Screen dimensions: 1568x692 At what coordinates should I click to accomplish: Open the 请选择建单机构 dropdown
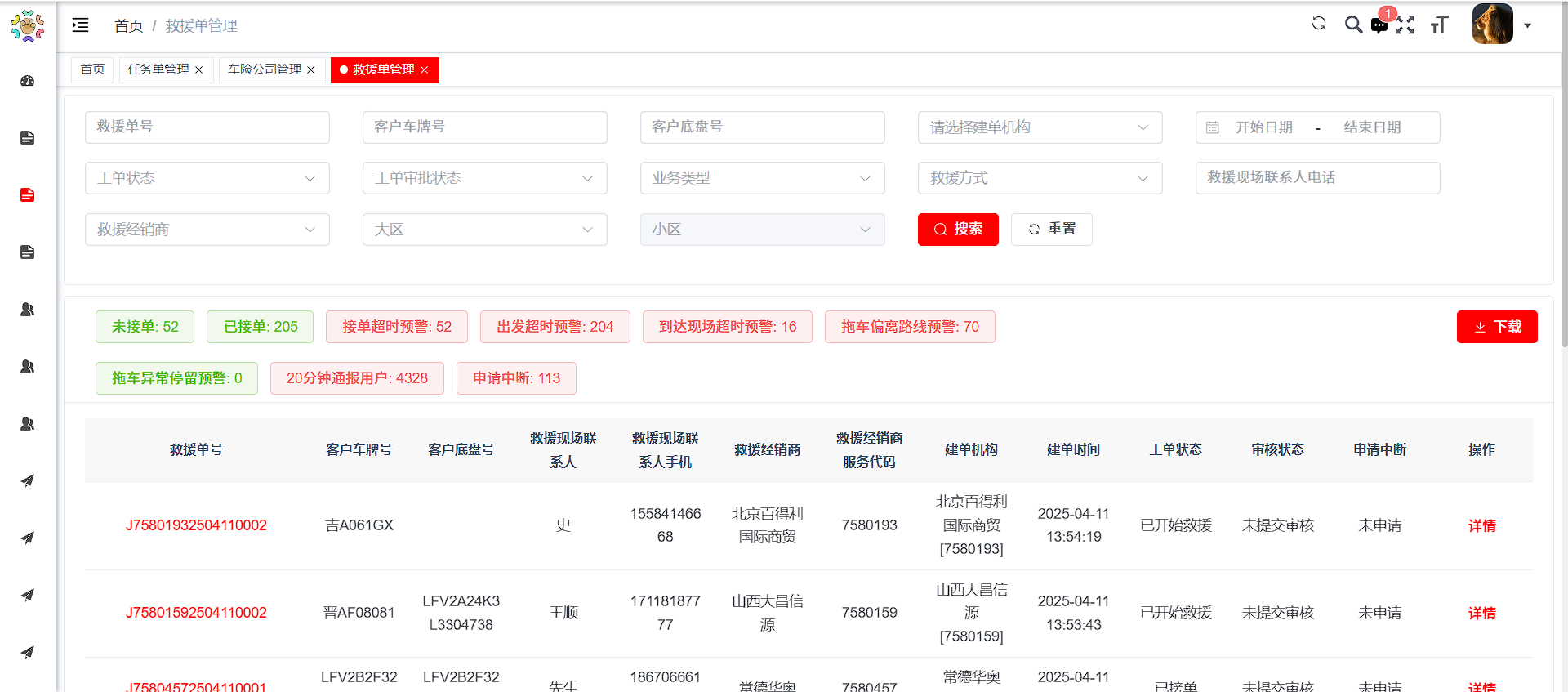(x=1039, y=127)
